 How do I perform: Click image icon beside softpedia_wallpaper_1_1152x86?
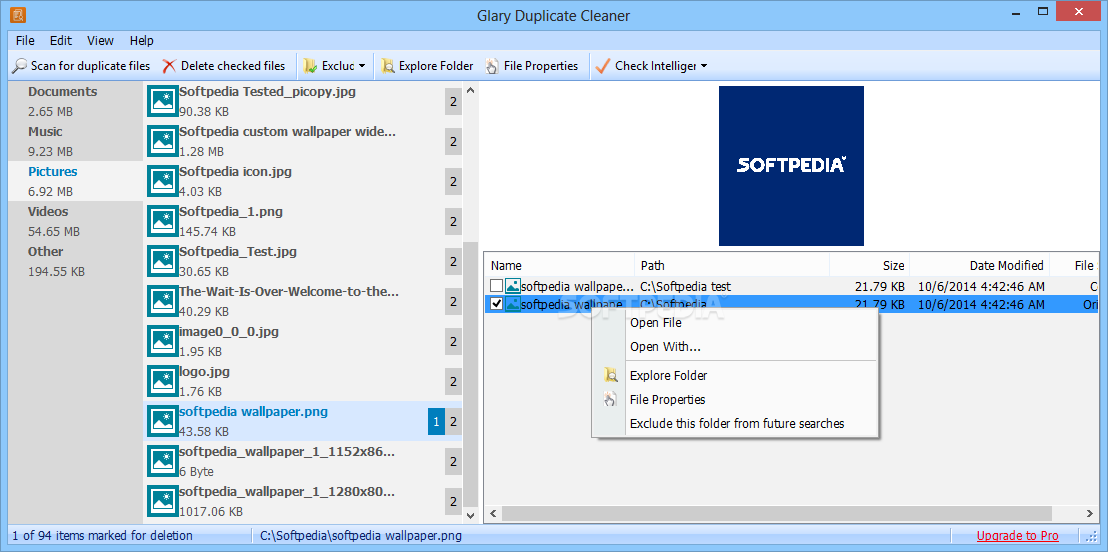tap(163, 461)
